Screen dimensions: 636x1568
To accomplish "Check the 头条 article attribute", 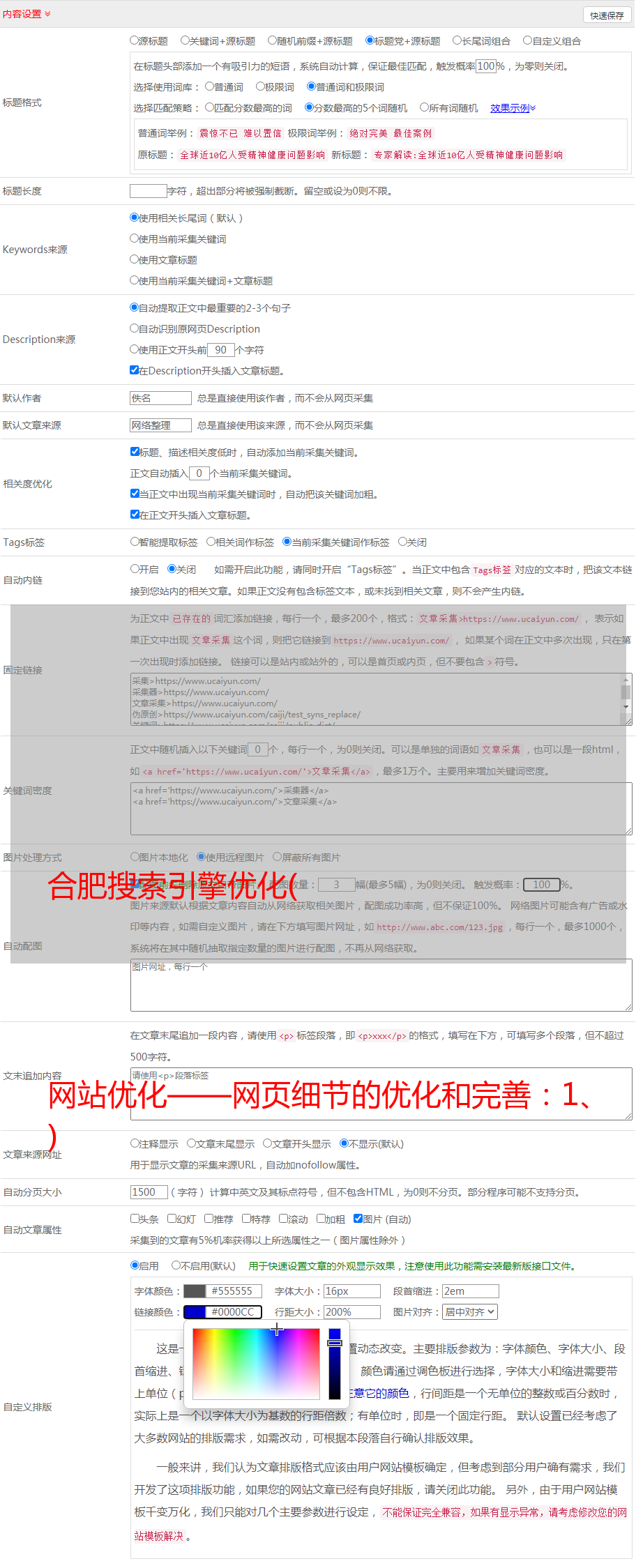I will pos(135,1219).
